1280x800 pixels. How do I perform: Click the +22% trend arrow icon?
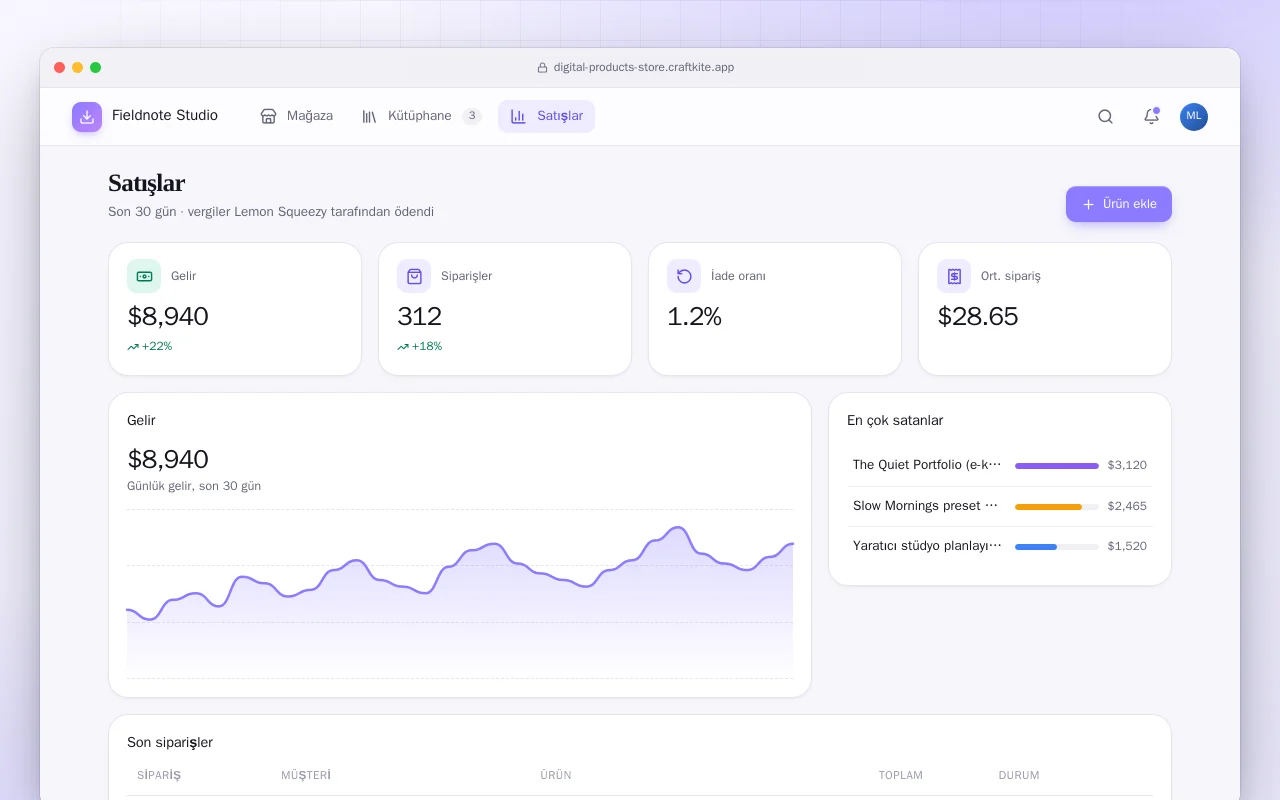click(x=133, y=347)
